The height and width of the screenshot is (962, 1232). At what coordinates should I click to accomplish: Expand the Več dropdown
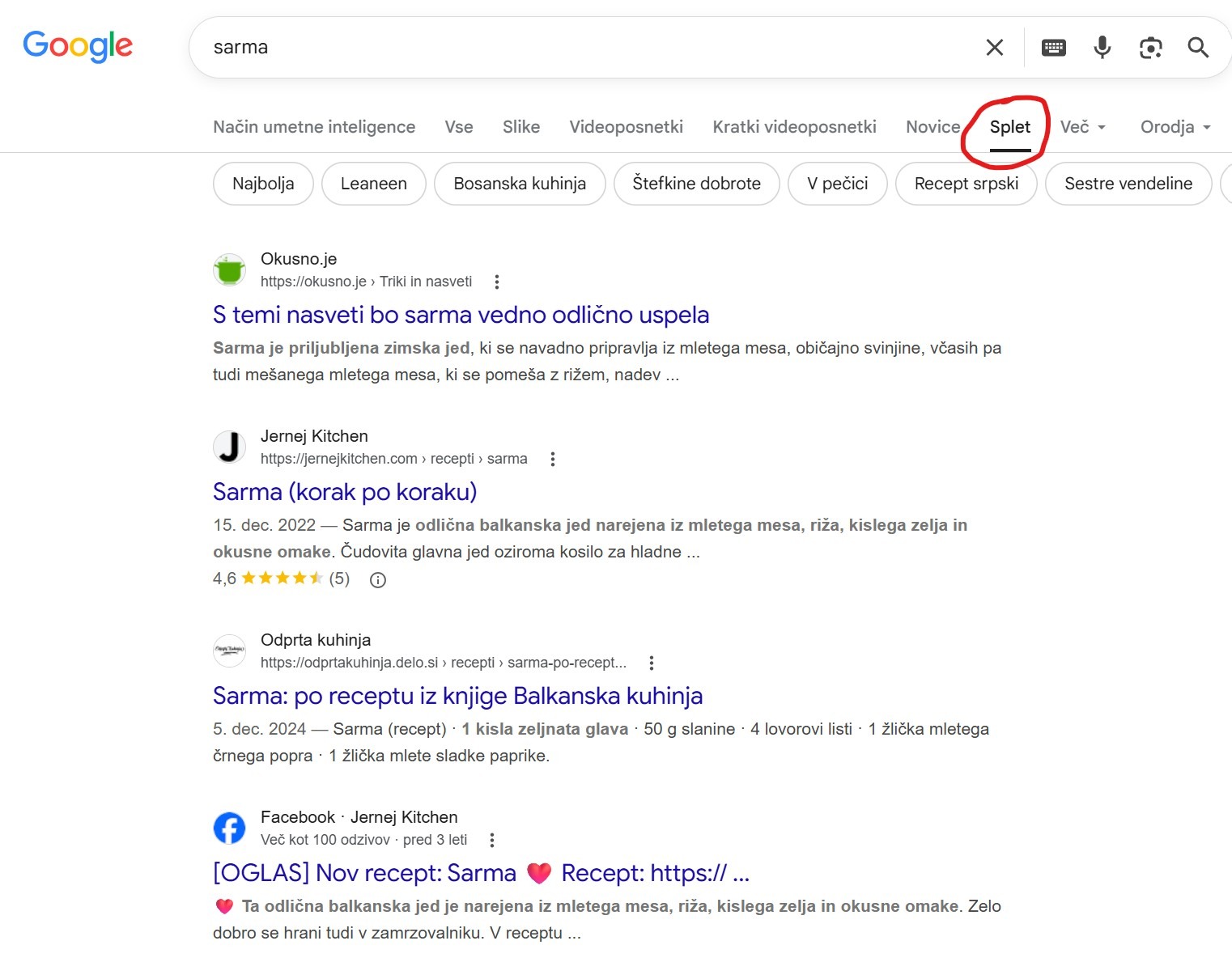(1082, 127)
